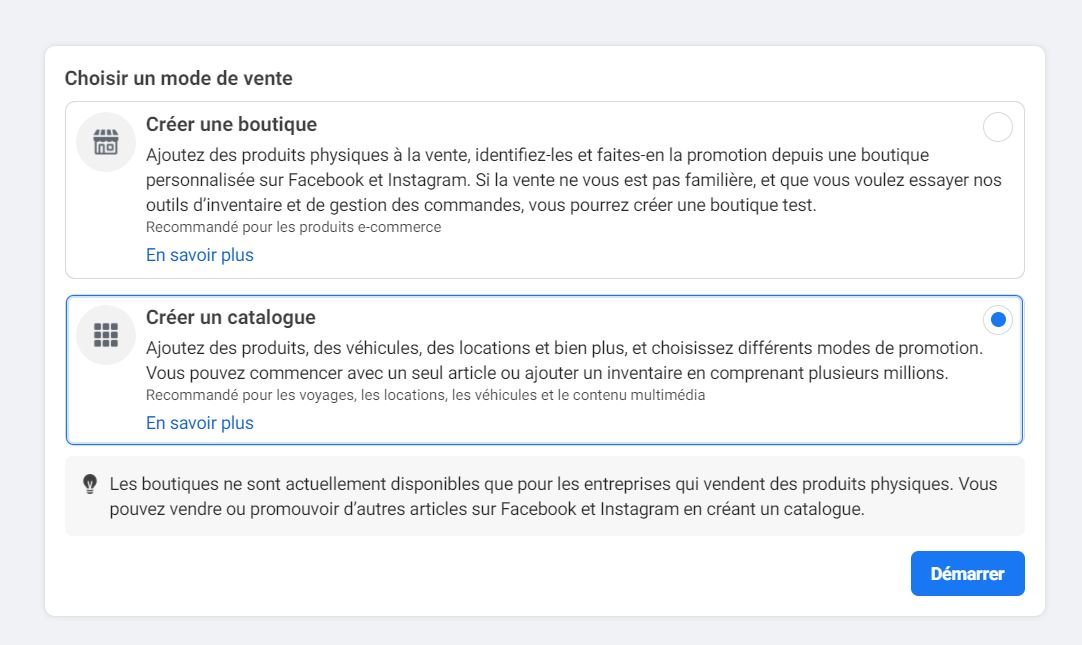1082x645 pixels.
Task: Select the boutique storefront icon in its gray circle
Action: pos(105,142)
